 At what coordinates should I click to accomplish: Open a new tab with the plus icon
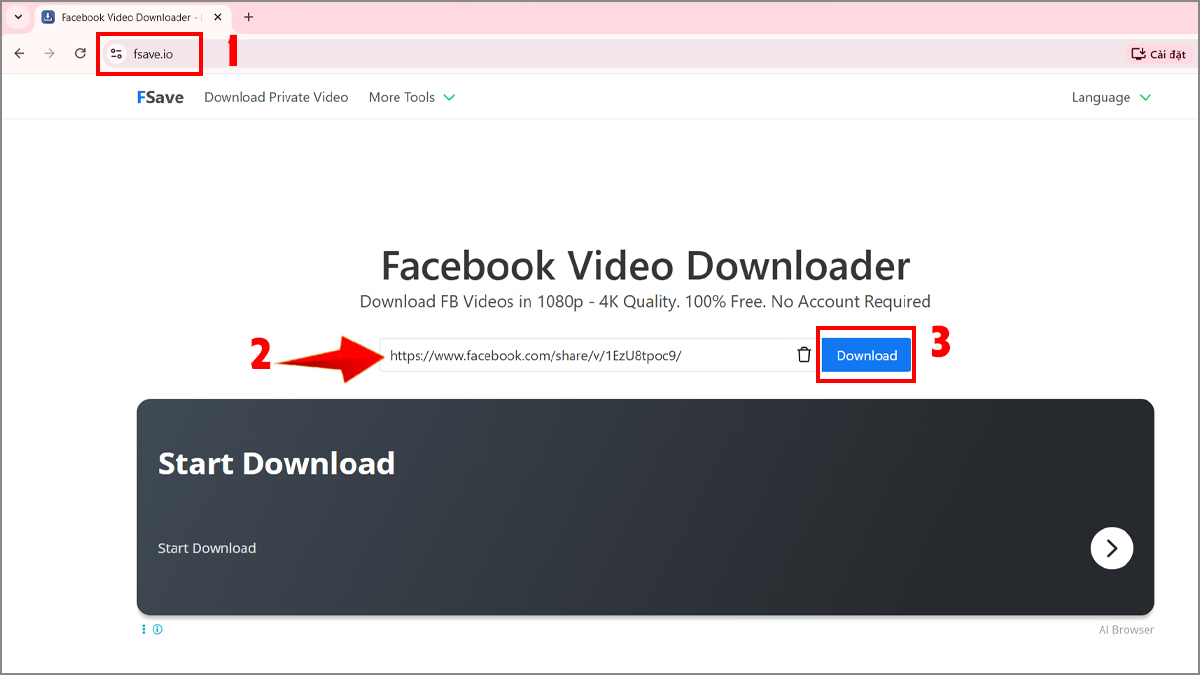(x=248, y=17)
